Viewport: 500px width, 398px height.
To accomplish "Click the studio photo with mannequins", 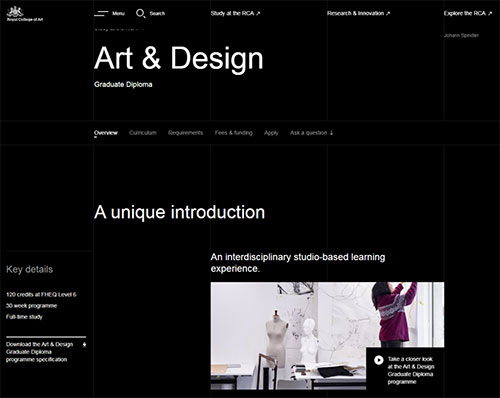I will click(x=288, y=336).
